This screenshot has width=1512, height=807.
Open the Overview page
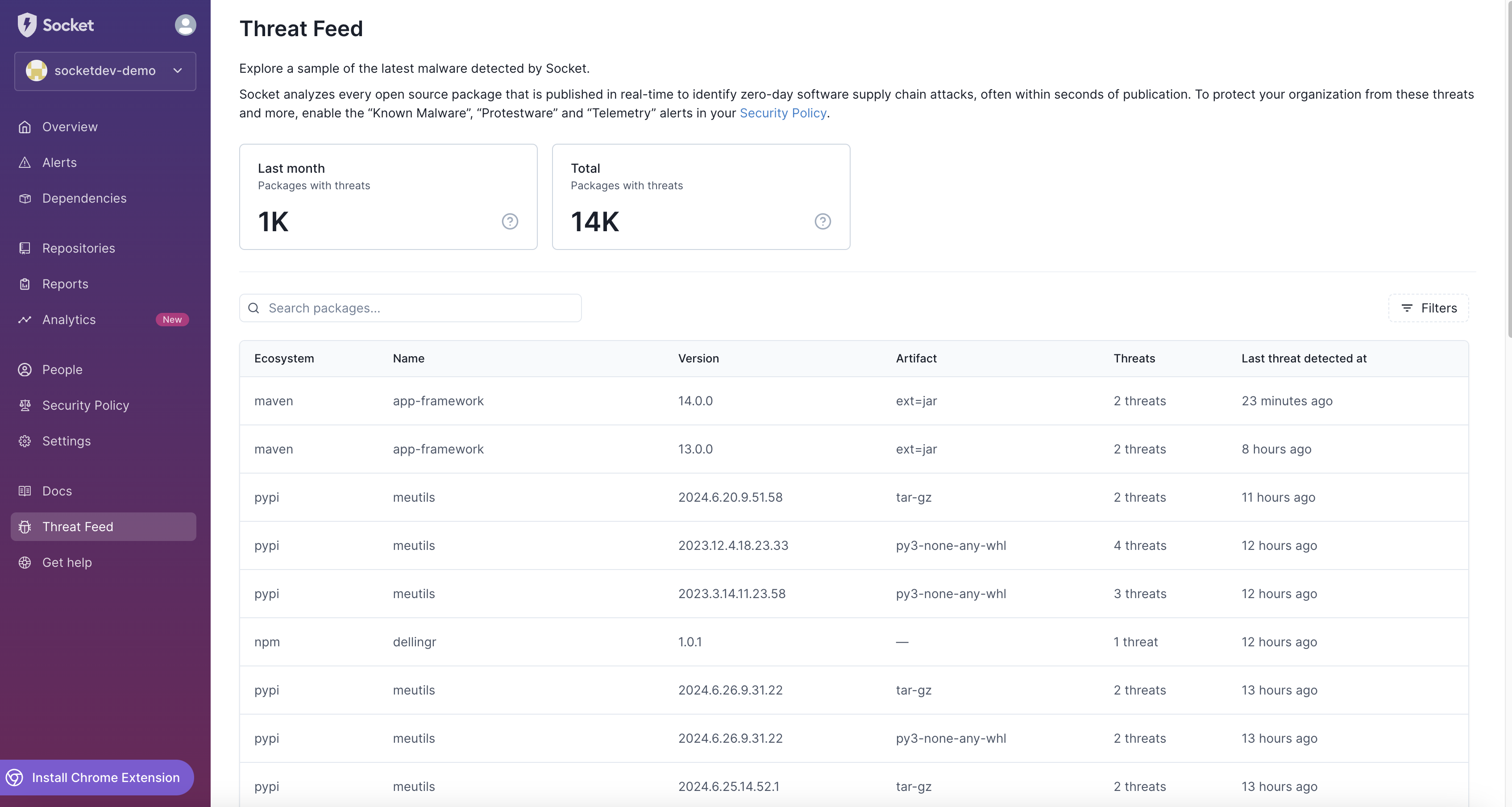[x=103, y=127]
